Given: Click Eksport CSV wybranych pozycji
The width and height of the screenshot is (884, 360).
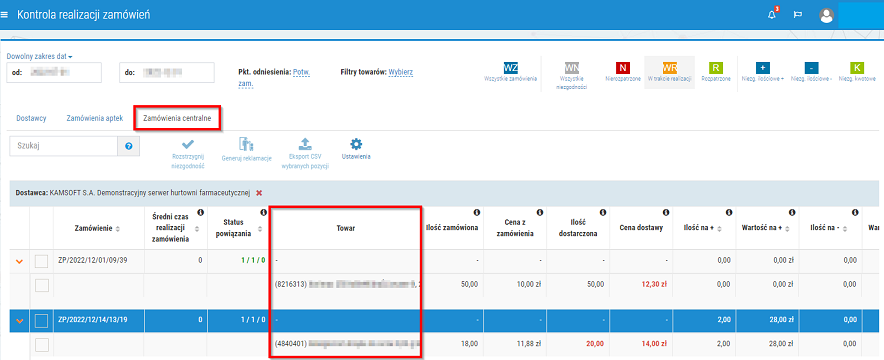Looking at the screenshot, I should 304,153.
